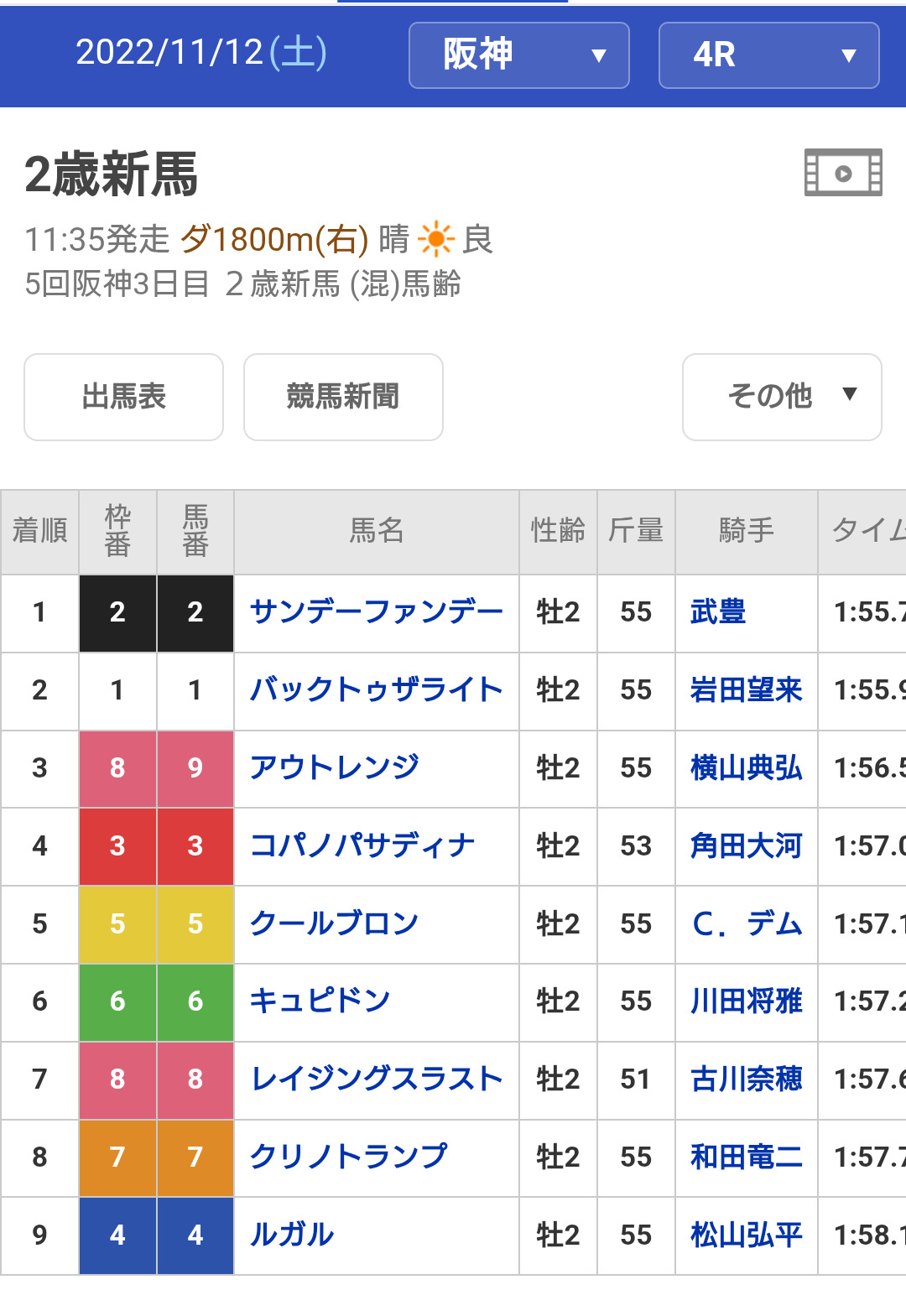
Task: View jockey 古川奈穂 profile
Action: click(746, 1079)
